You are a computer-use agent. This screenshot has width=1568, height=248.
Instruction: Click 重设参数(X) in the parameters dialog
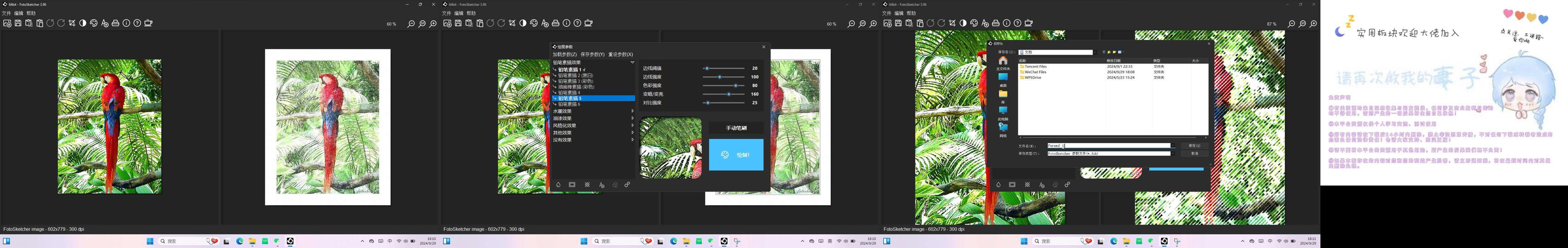[620, 54]
